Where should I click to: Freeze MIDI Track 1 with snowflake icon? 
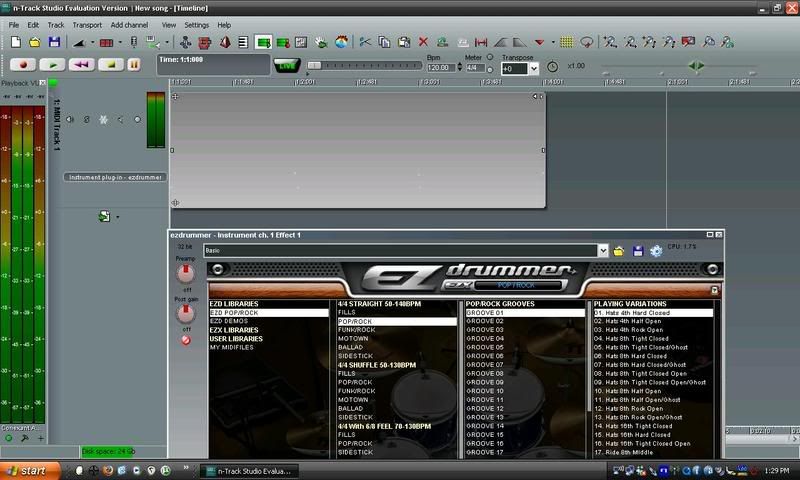(x=103, y=119)
